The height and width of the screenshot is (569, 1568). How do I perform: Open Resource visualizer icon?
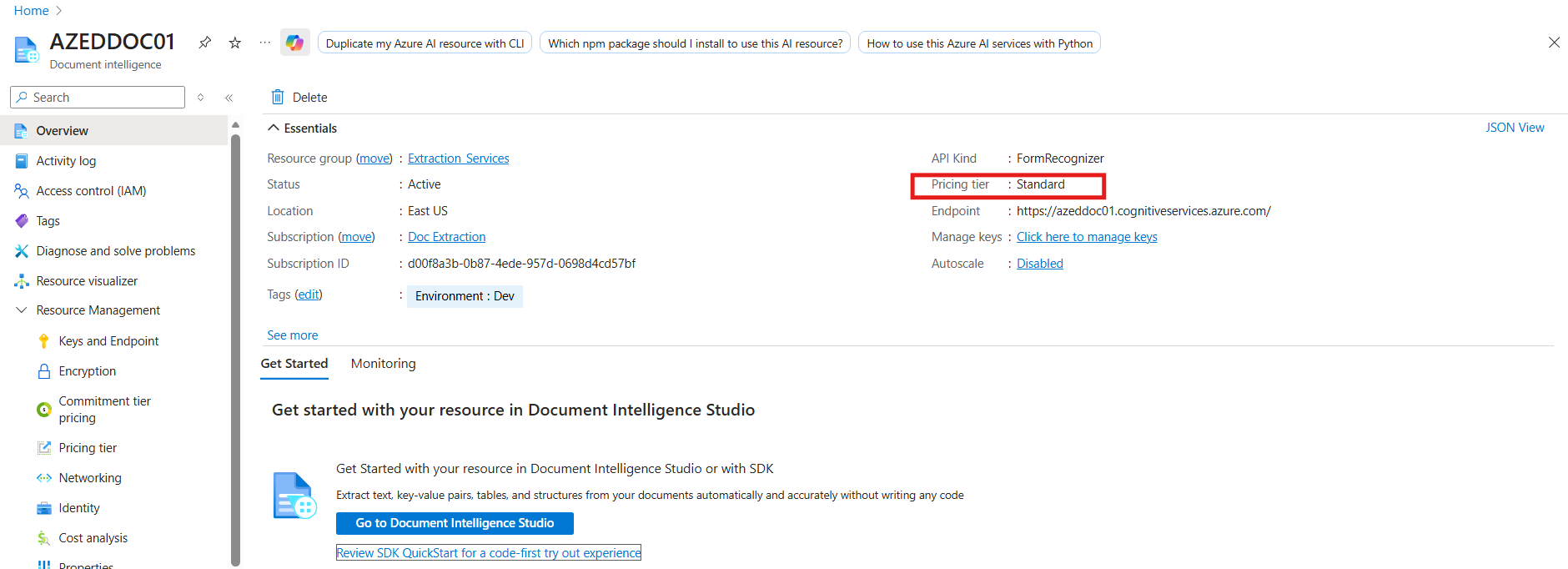(x=21, y=281)
